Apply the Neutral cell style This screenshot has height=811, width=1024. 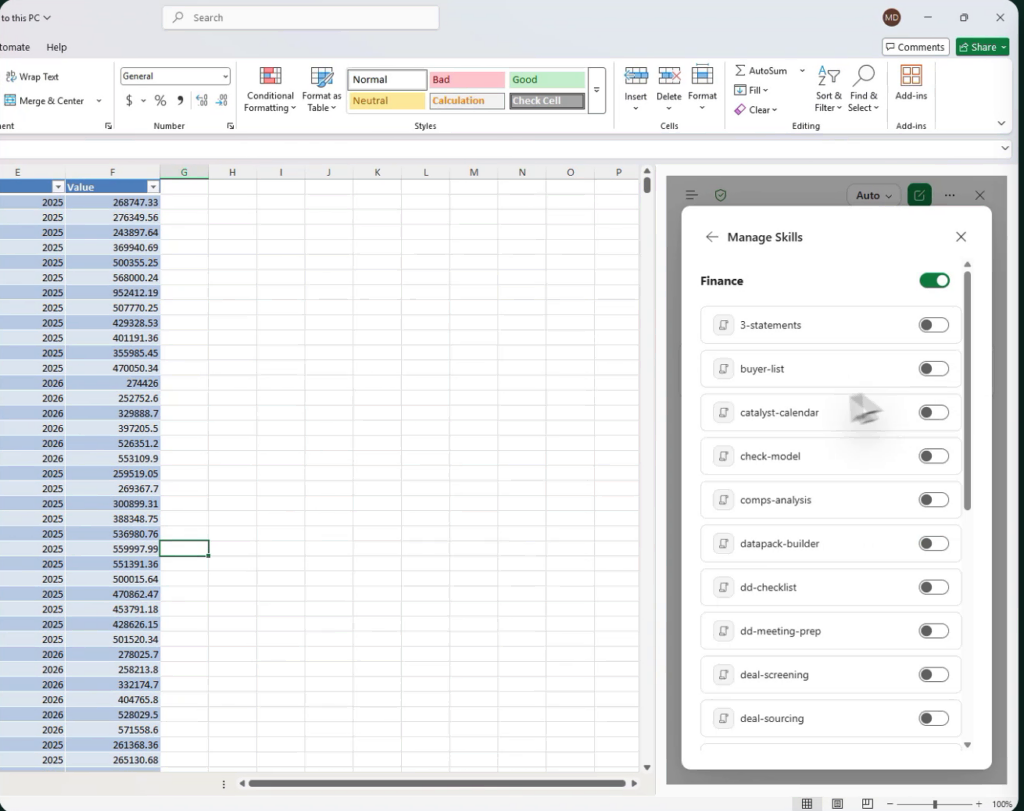click(387, 101)
